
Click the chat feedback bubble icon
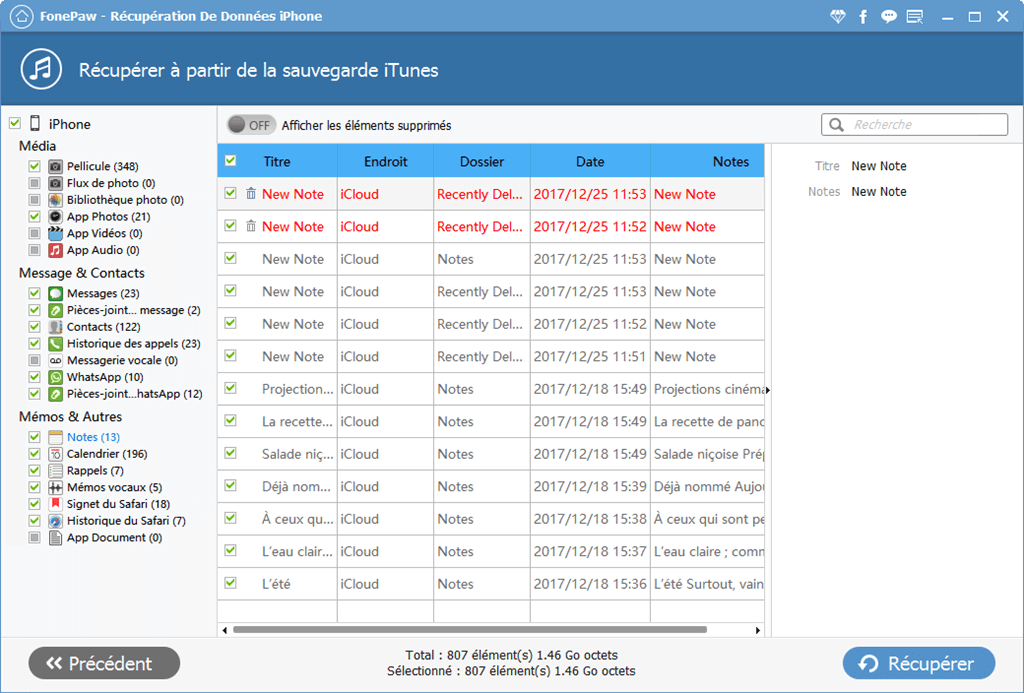[888, 17]
